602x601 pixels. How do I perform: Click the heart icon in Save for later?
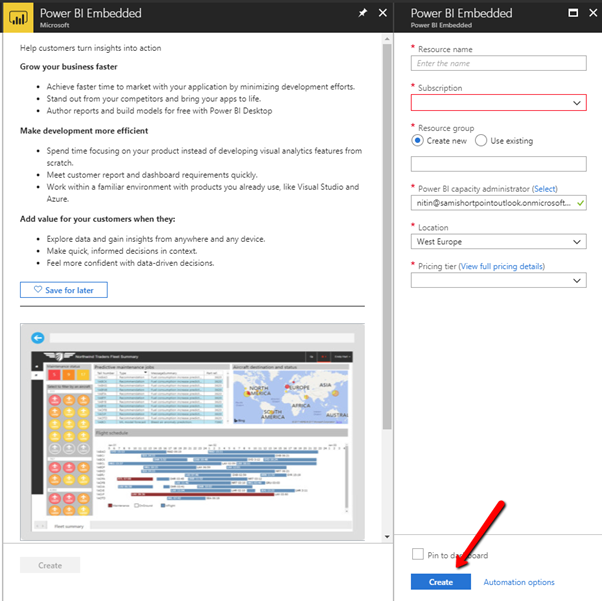pyautogui.click(x=38, y=289)
